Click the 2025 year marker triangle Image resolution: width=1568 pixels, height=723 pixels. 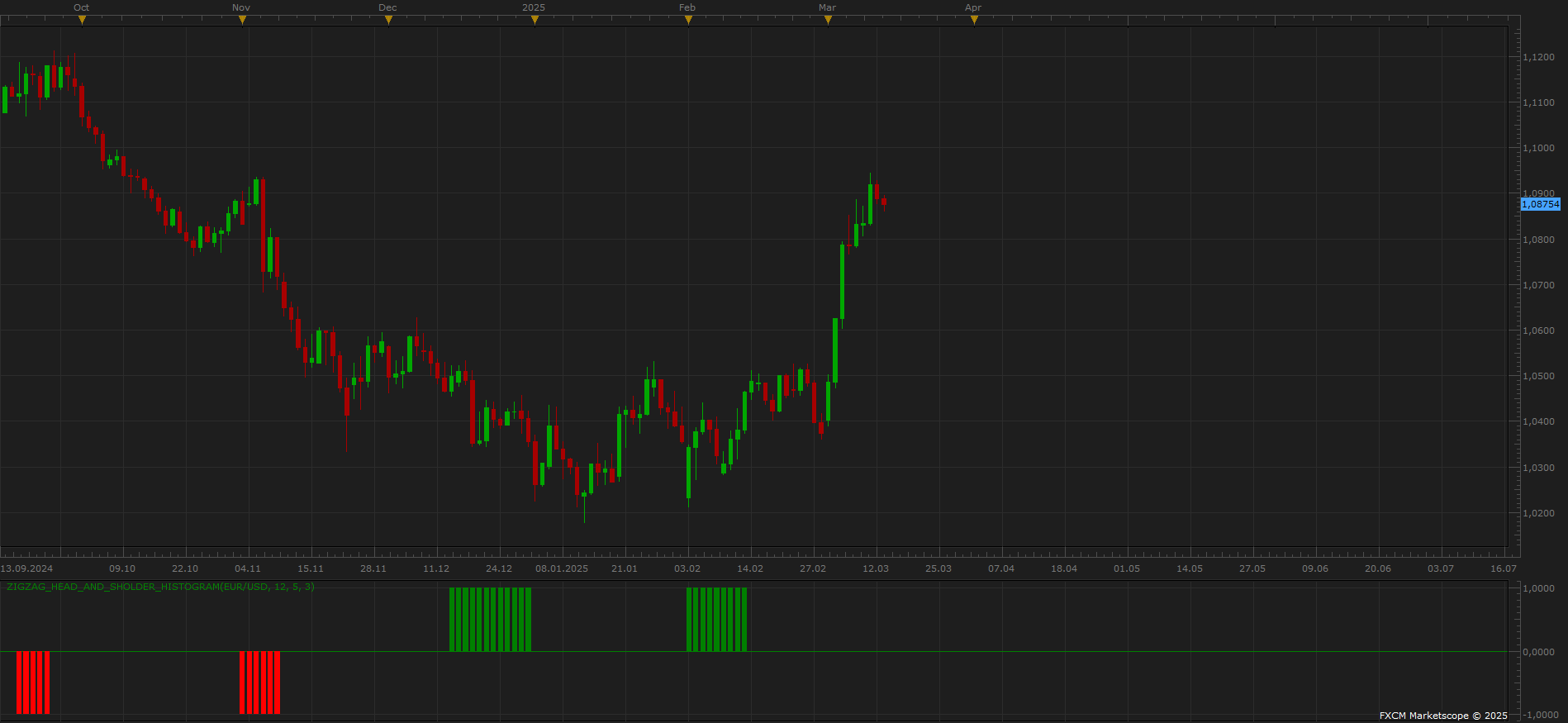point(535,20)
